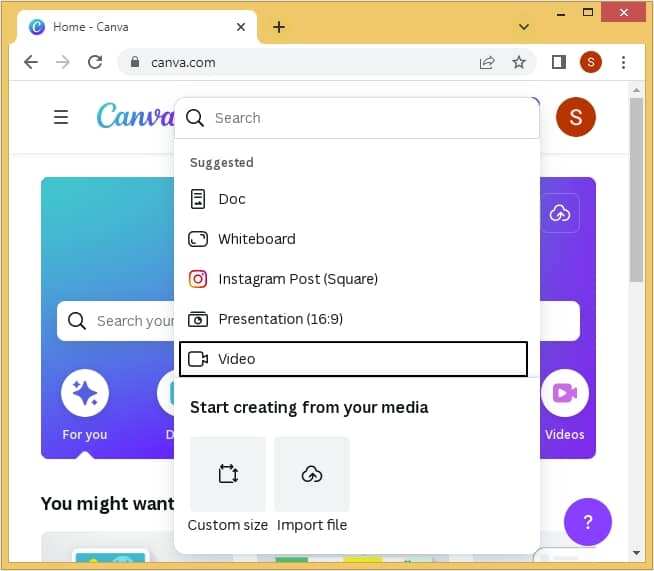Image resolution: width=654 pixels, height=571 pixels.
Task: Select Whiteboard from the suggested list
Action: (x=354, y=239)
